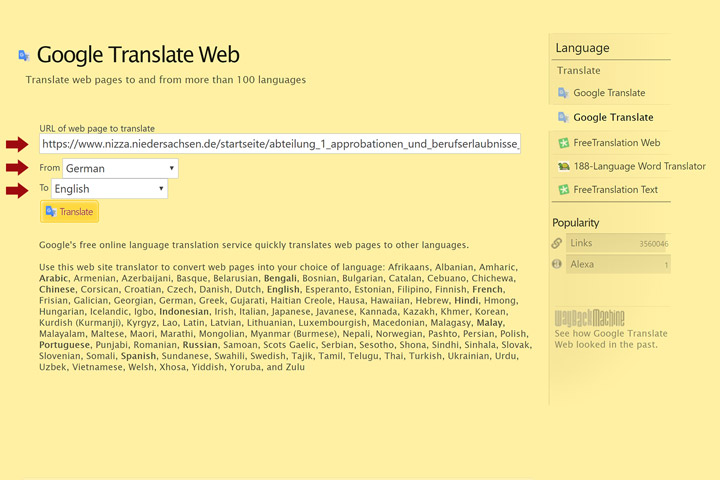Select the bold Google Translate sidebar entry
The width and height of the screenshot is (720, 480).
tap(613, 117)
